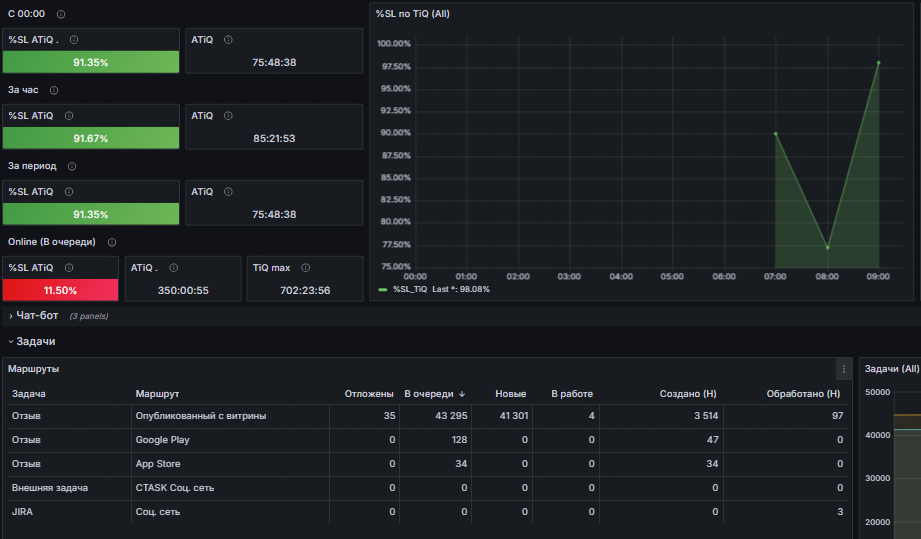The height and width of the screenshot is (539, 921).
Task: Click the '350:00:55' ATiQ value
Action: [x=183, y=290]
